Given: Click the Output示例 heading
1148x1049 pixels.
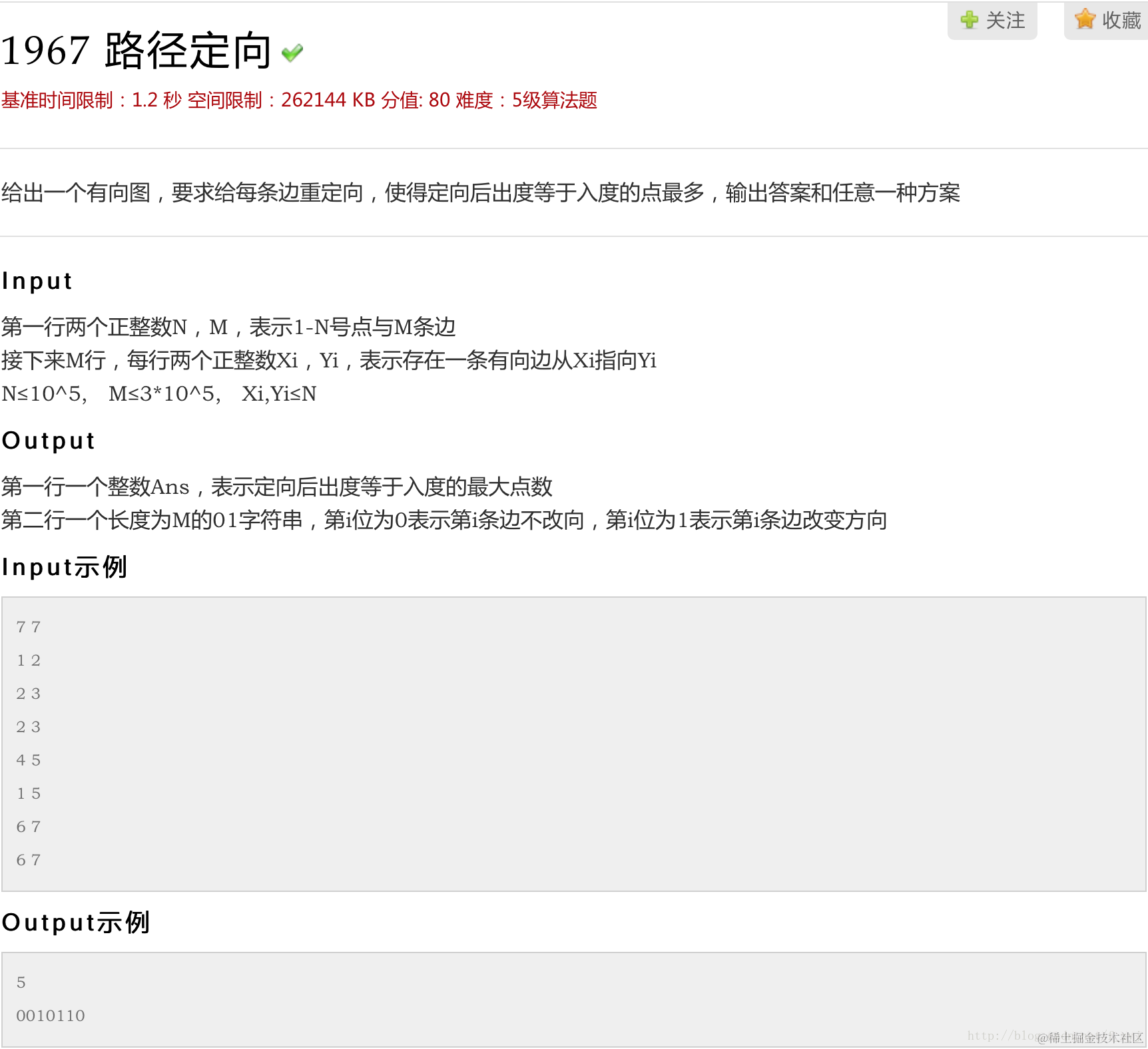Looking at the screenshot, I should pyautogui.click(x=76, y=923).
